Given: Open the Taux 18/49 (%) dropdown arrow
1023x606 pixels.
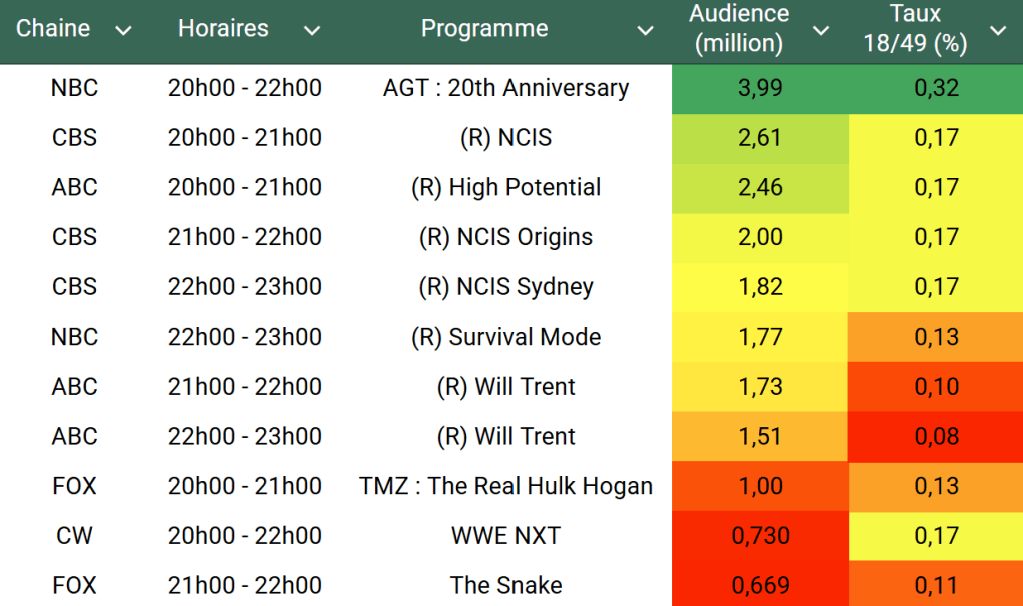Looking at the screenshot, I should [997, 31].
